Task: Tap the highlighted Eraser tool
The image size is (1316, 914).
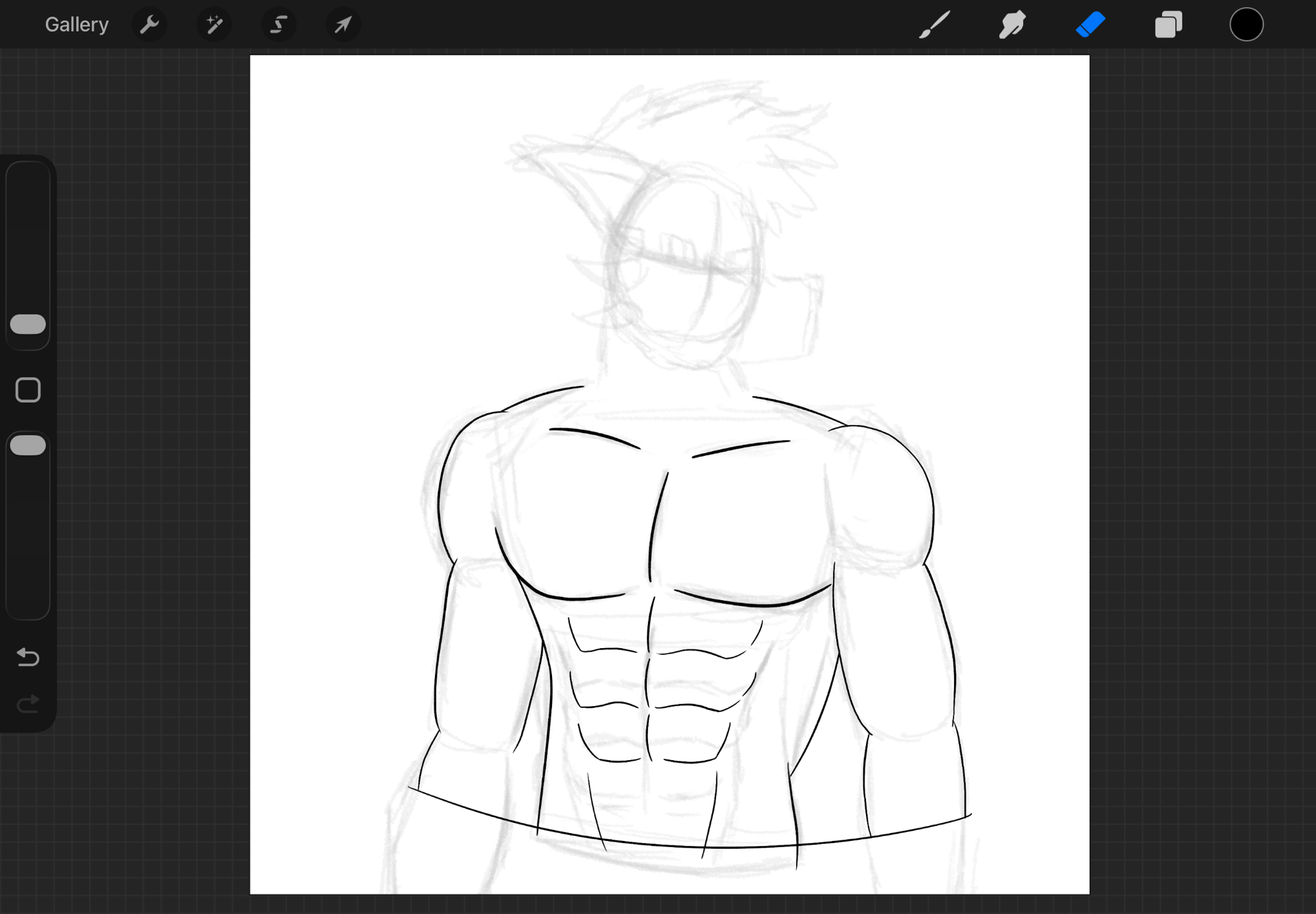Action: tap(1090, 25)
